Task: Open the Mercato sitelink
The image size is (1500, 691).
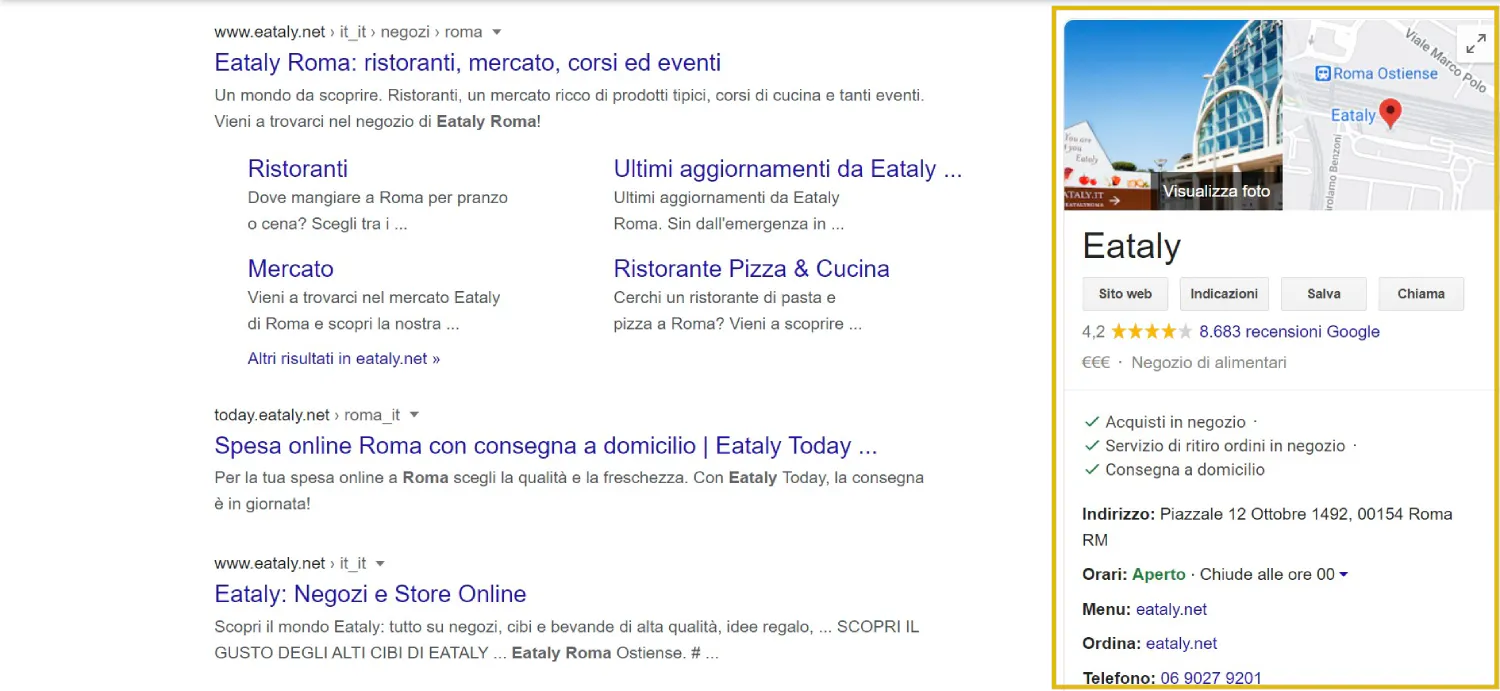Action: (x=291, y=268)
